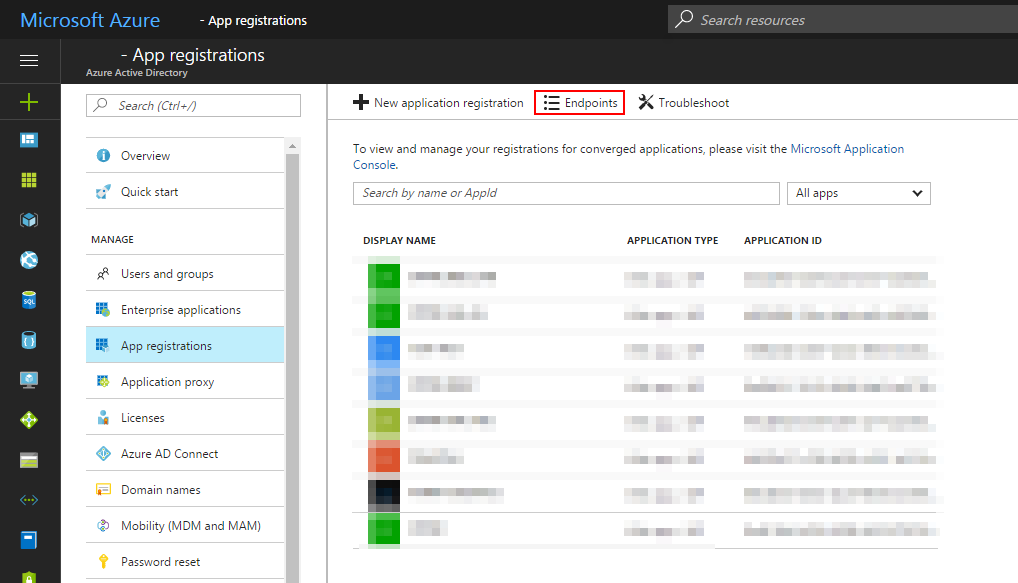The height and width of the screenshot is (583, 1018).
Task: Click New application registration
Action: tap(438, 103)
